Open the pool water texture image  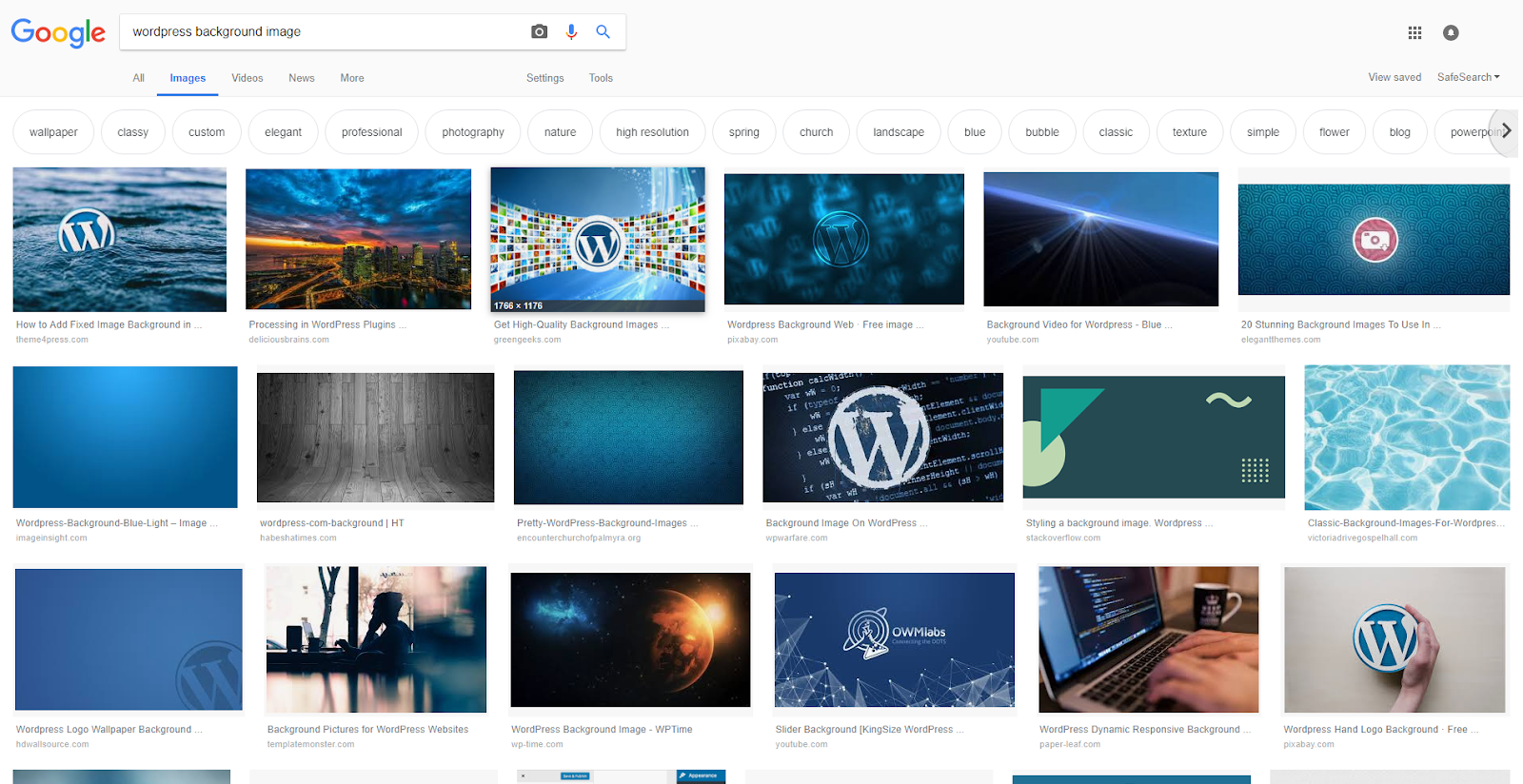click(1407, 438)
